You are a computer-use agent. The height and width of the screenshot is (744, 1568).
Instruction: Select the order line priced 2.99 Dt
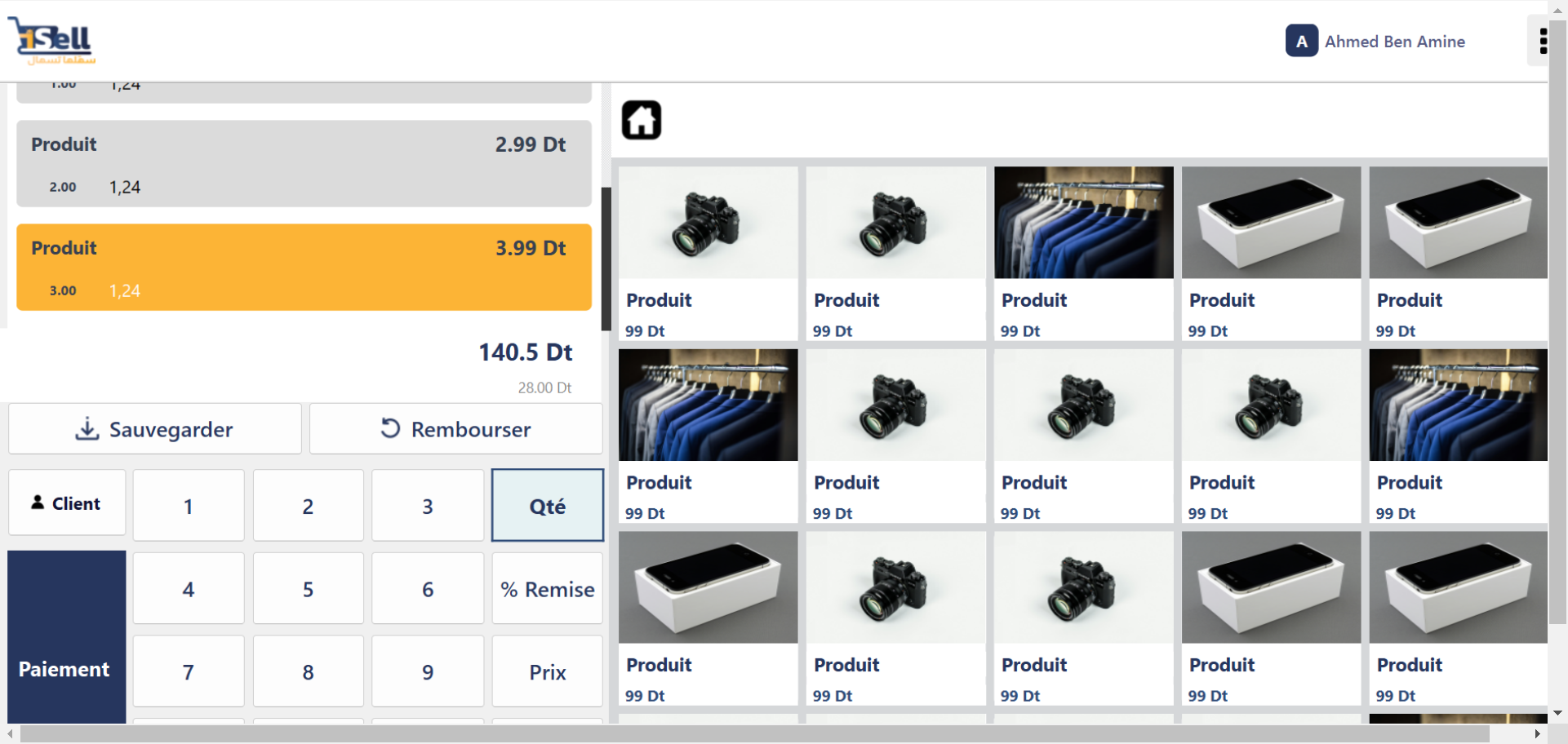pos(304,164)
